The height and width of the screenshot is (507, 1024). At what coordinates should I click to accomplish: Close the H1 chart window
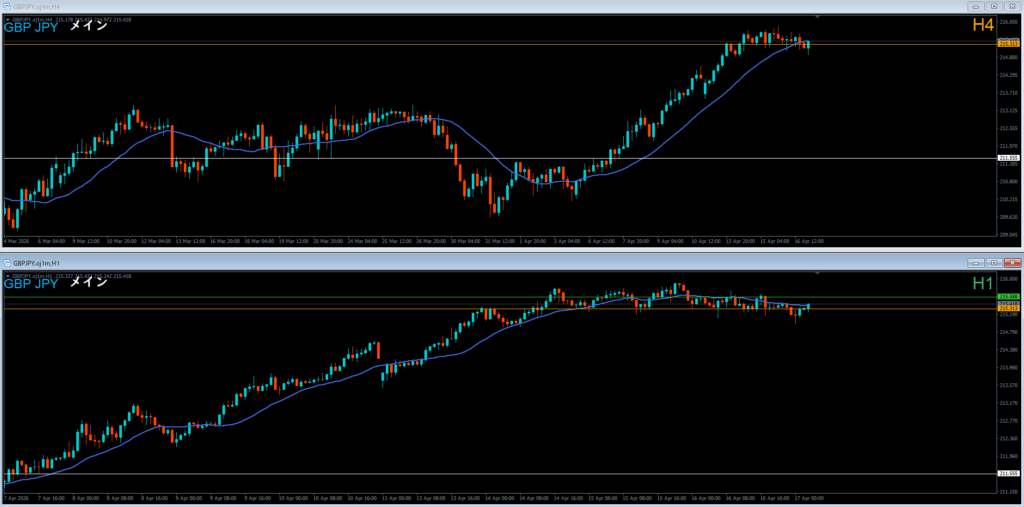1011,261
